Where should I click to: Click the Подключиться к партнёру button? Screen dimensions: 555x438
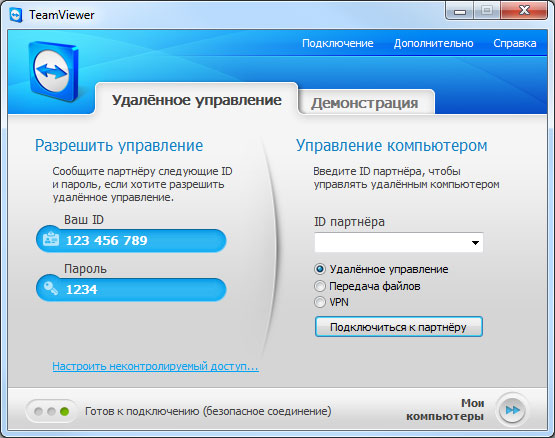(399, 327)
